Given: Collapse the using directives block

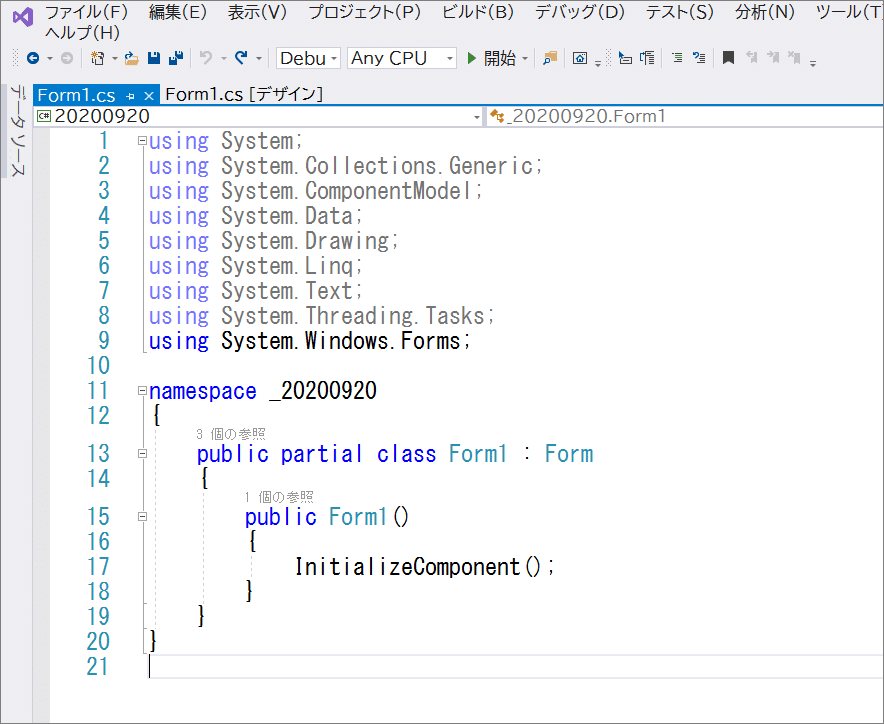Looking at the screenshot, I should [142, 141].
